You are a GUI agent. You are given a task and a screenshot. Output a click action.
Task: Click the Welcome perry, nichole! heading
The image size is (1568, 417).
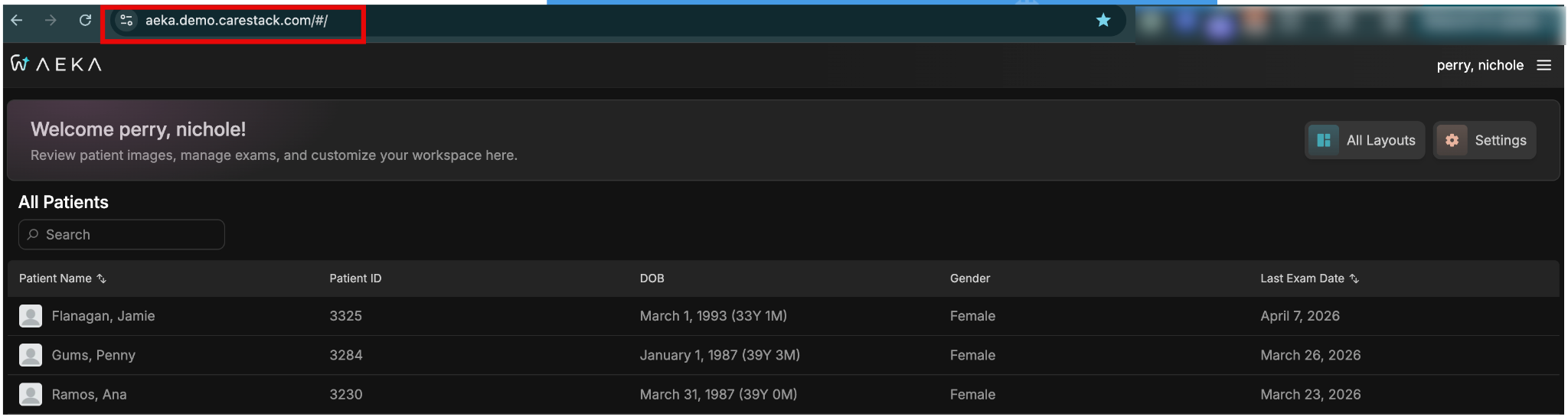139,129
